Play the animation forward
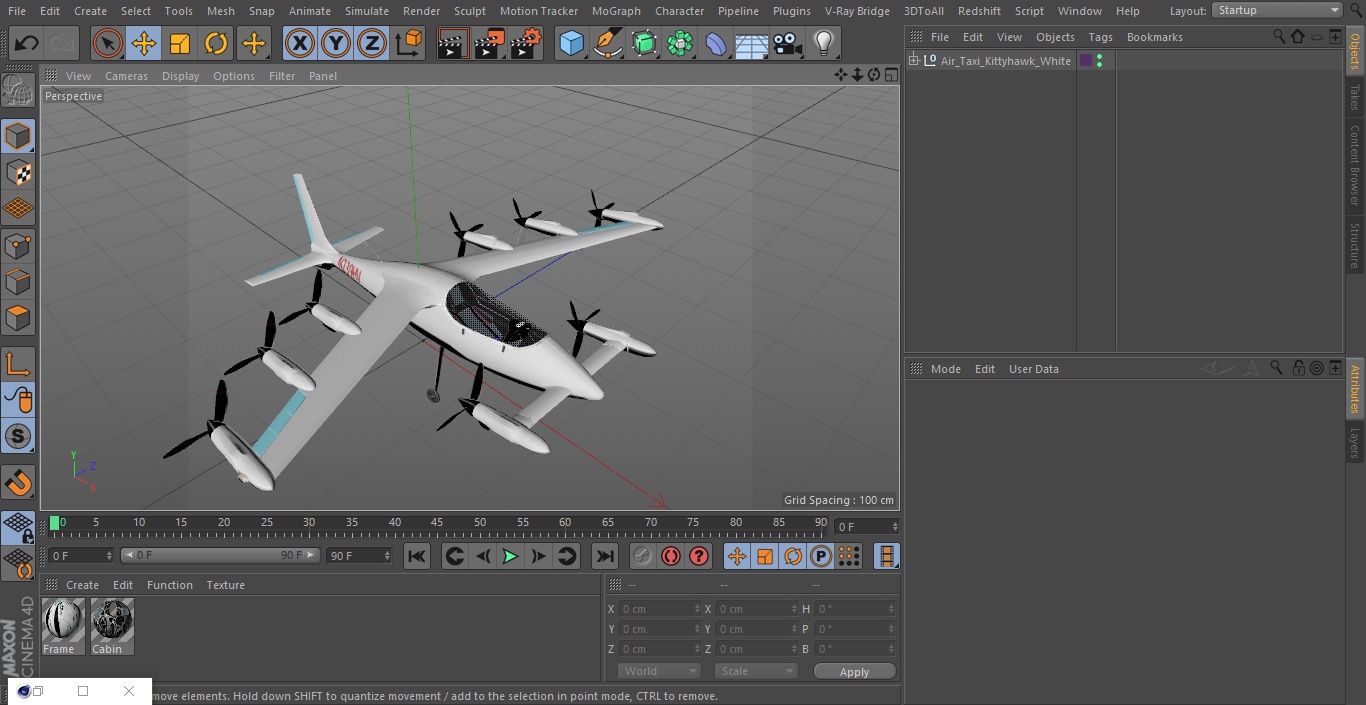This screenshot has width=1366, height=705. pyautogui.click(x=510, y=556)
